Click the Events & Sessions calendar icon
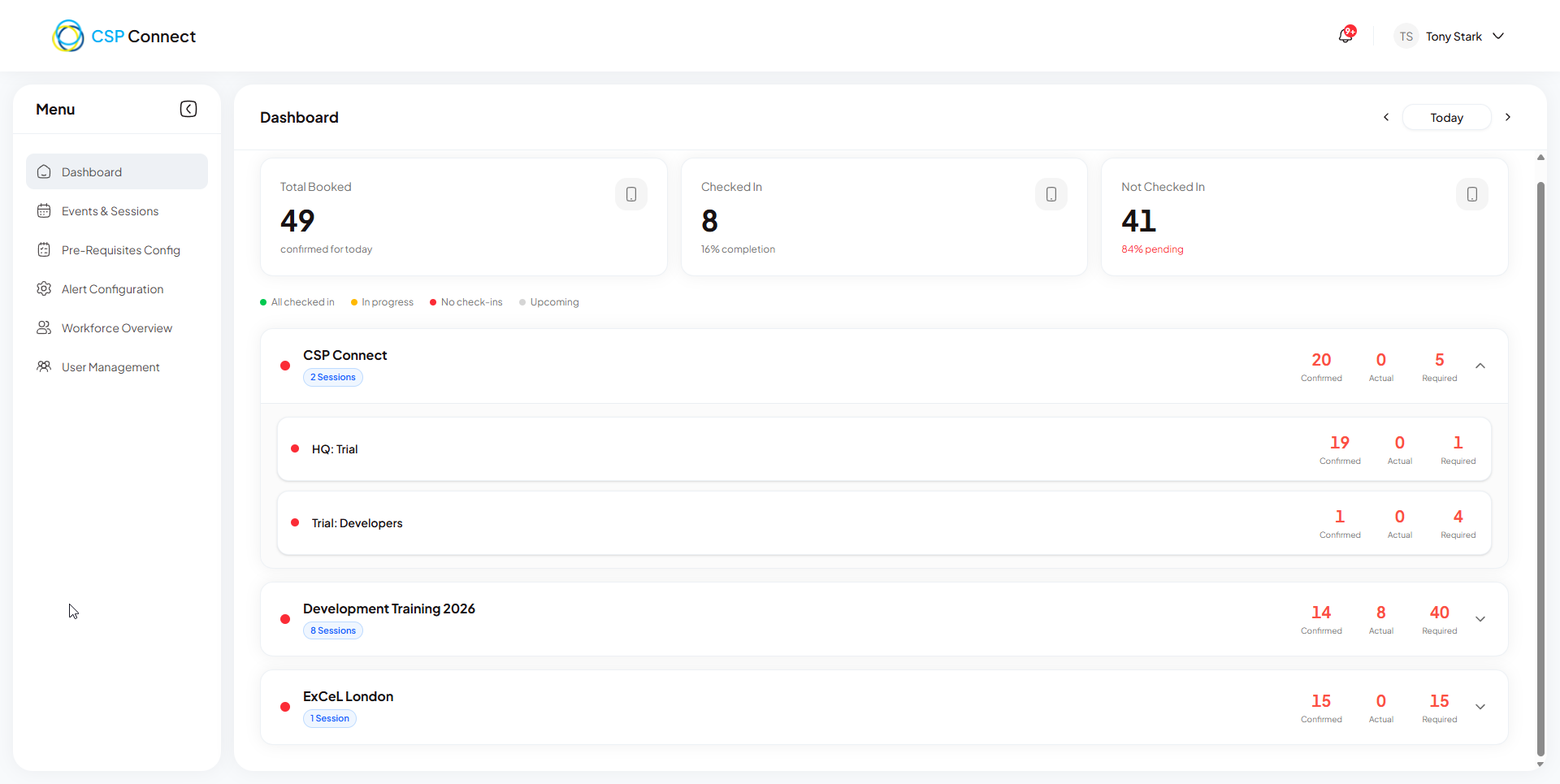 pos(44,210)
